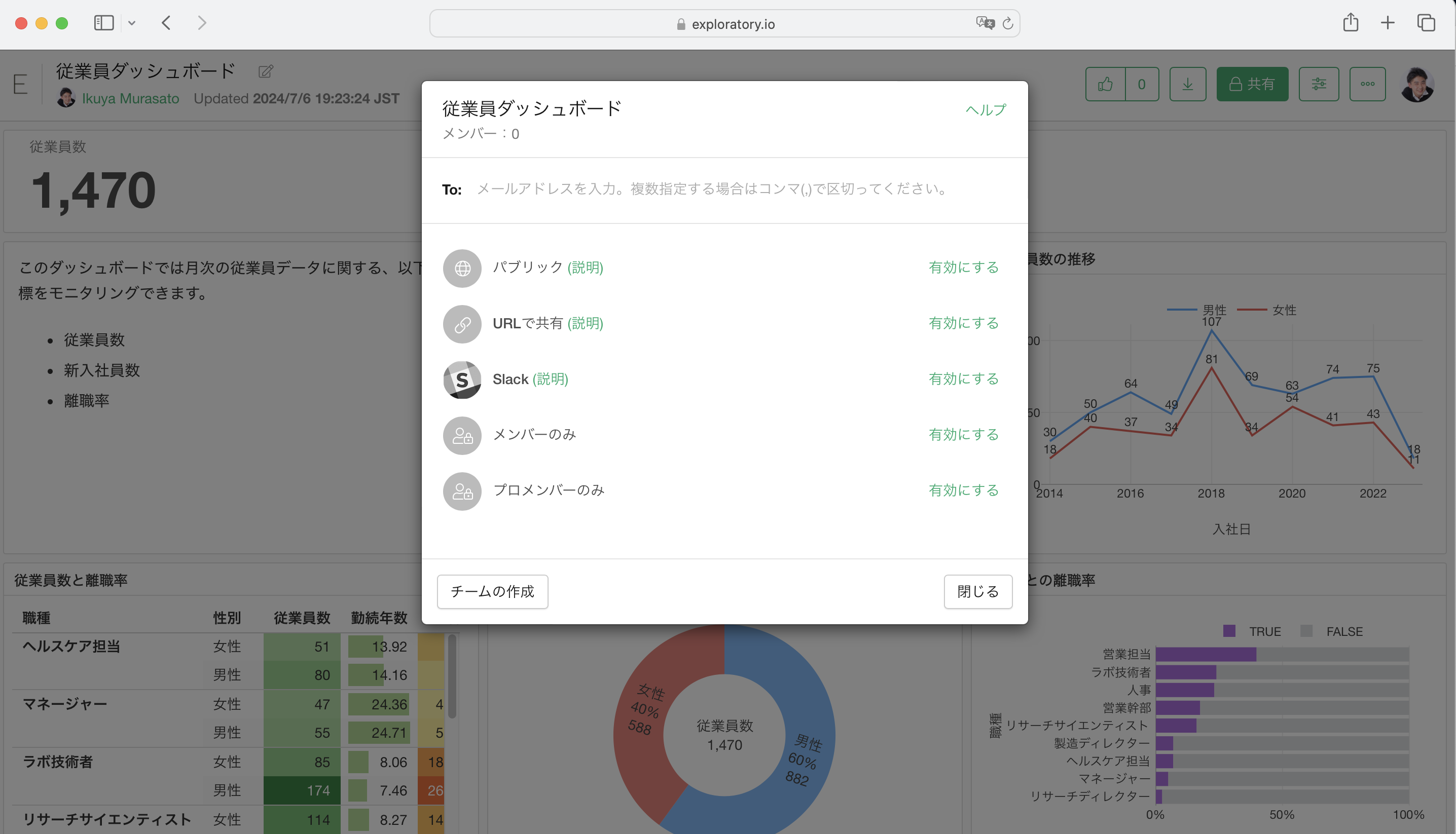Click the 107 peak point on line chart
1456x834 pixels.
[x=1211, y=329]
